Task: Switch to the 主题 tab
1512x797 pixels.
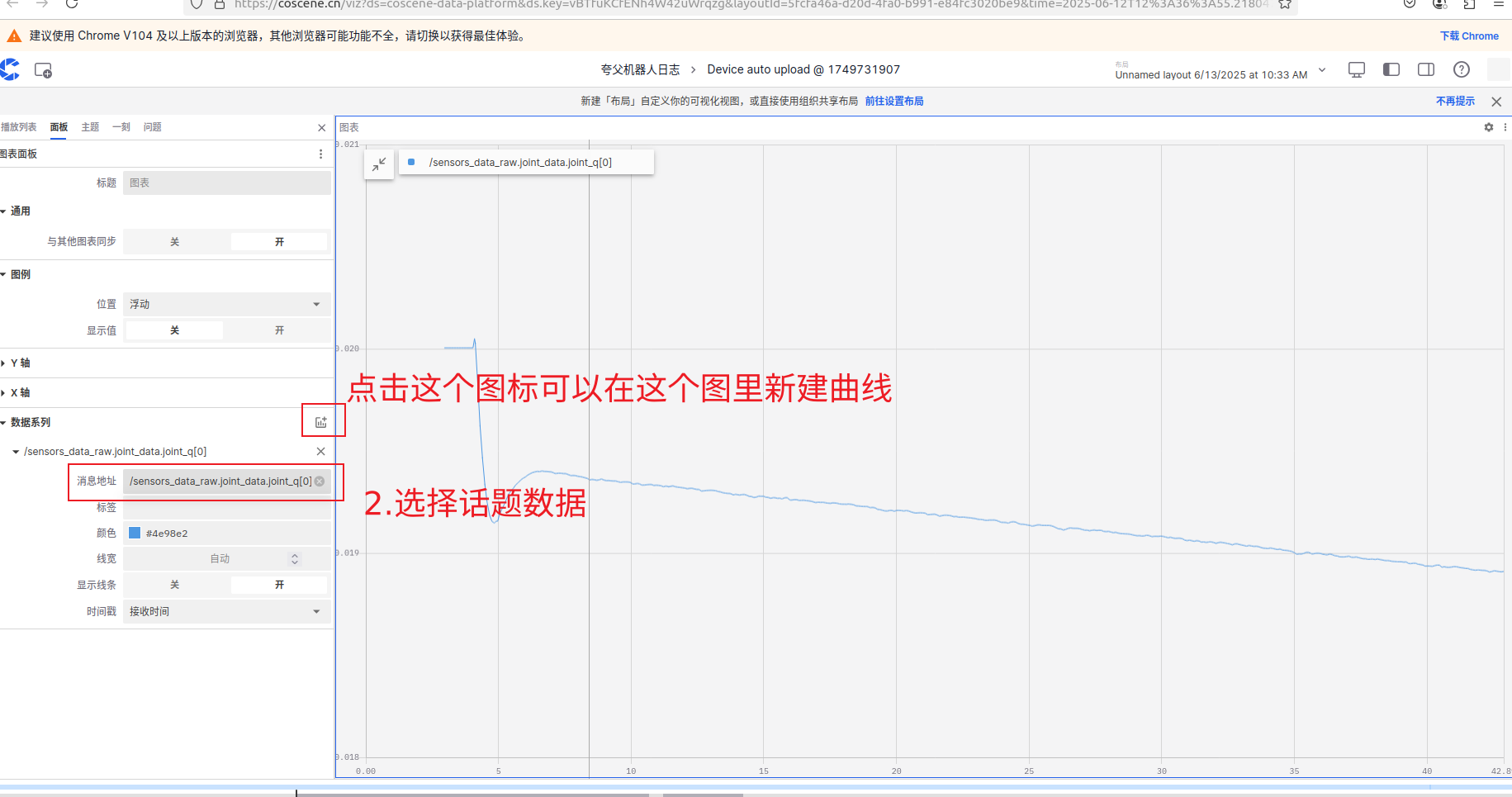Action: coord(90,127)
